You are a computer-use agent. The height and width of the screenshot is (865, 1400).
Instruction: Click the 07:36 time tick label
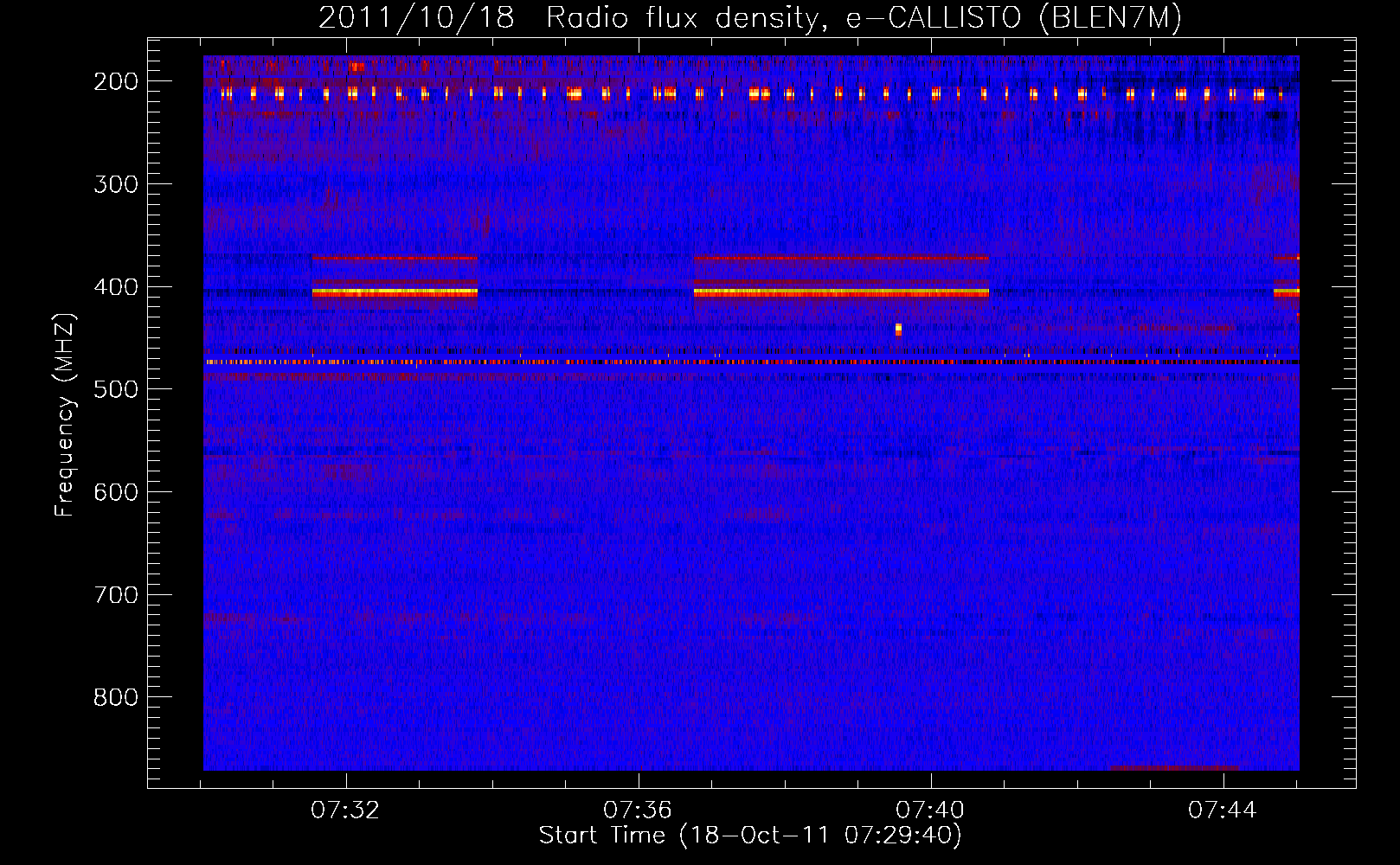click(x=639, y=811)
